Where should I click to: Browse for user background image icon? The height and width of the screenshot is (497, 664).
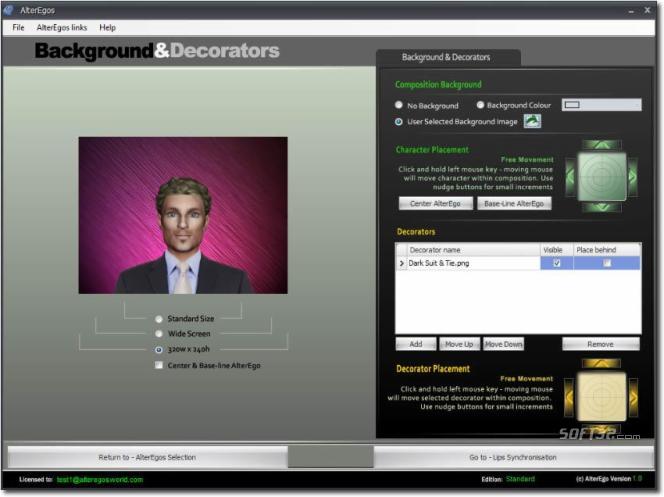point(532,121)
